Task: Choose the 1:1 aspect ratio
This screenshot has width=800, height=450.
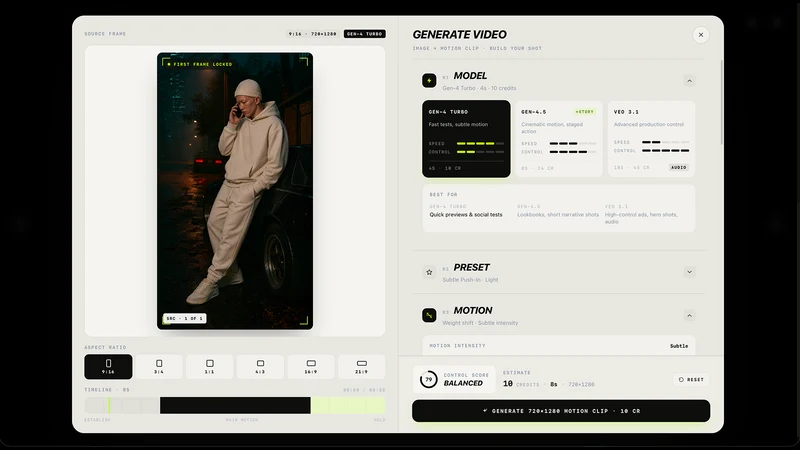Action: pyautogui.click(x=210, y=366)
